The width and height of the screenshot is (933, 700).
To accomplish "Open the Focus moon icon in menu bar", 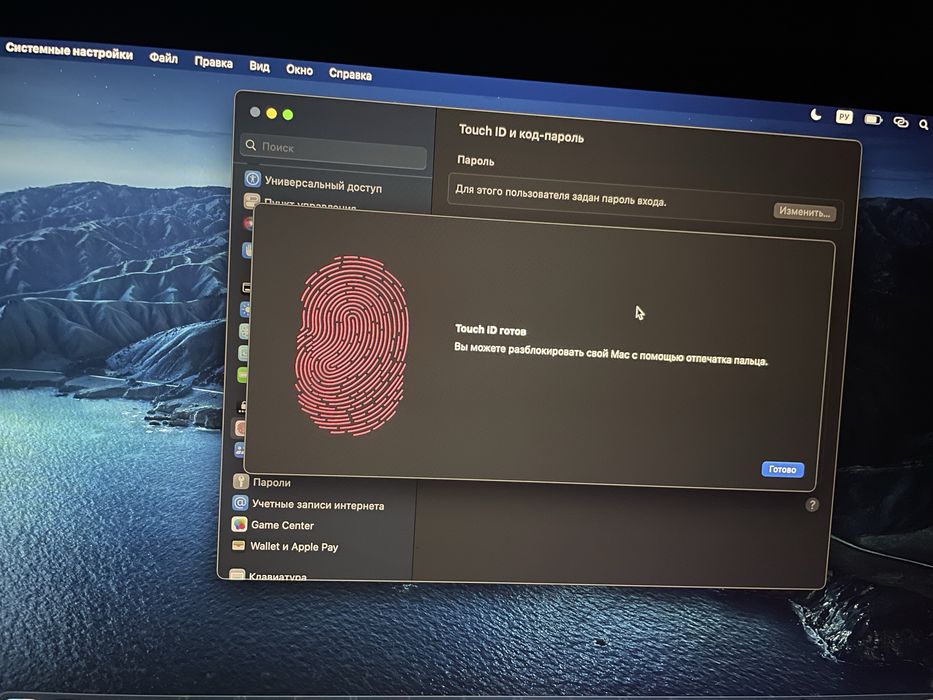I will coord(816,114).
